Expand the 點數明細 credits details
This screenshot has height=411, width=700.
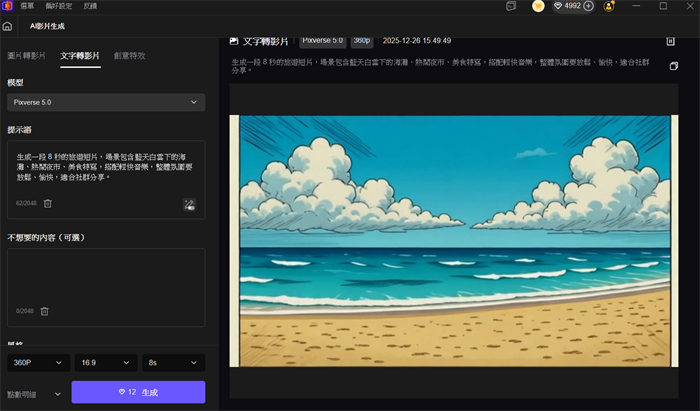click(x=34, y=394)
